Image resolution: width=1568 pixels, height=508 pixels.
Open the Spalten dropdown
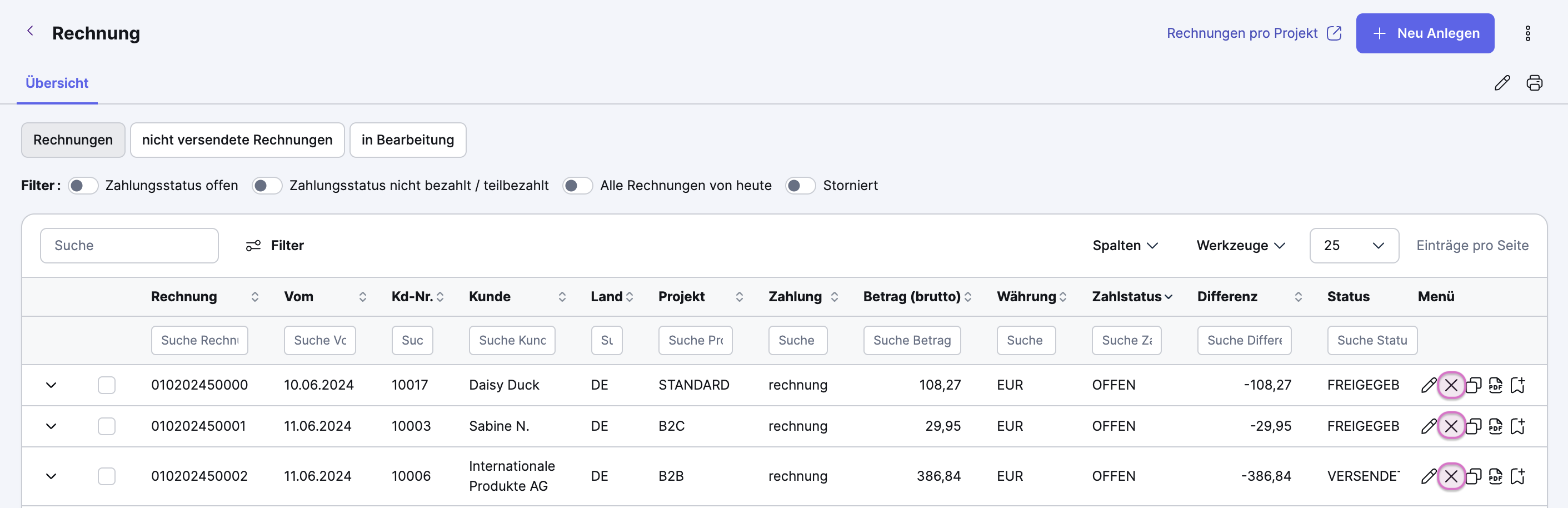pyautogui.click(x=1125, y=246)
